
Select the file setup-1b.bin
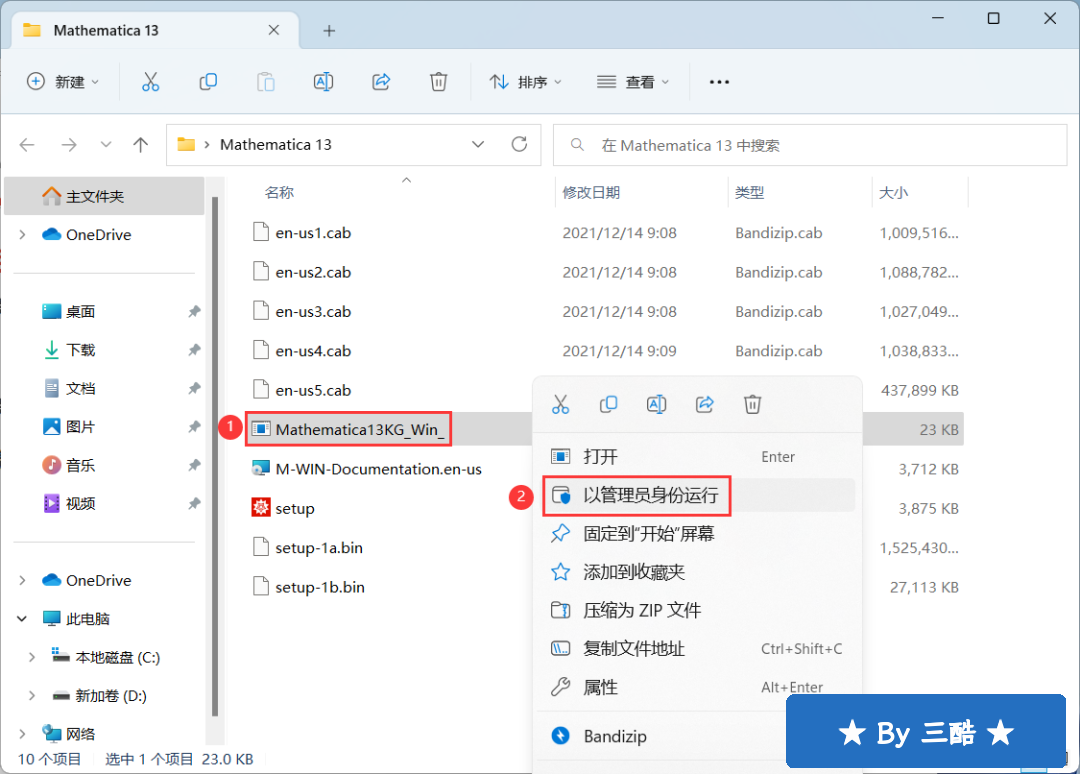320,587
